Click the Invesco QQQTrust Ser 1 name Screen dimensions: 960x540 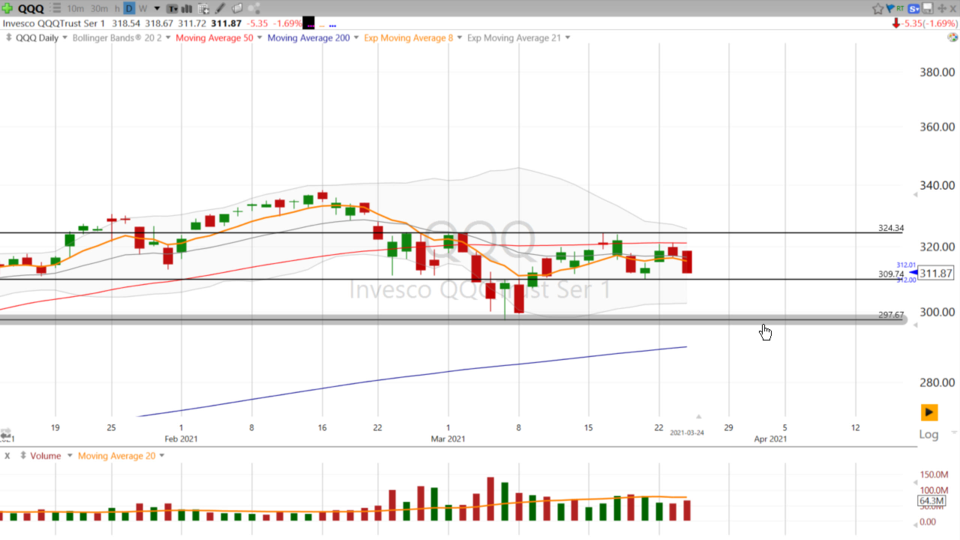(x=54, y=23)
